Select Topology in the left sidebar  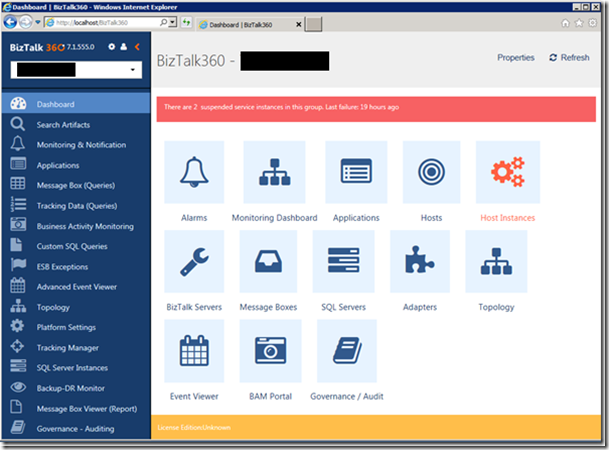click(76, 307)
